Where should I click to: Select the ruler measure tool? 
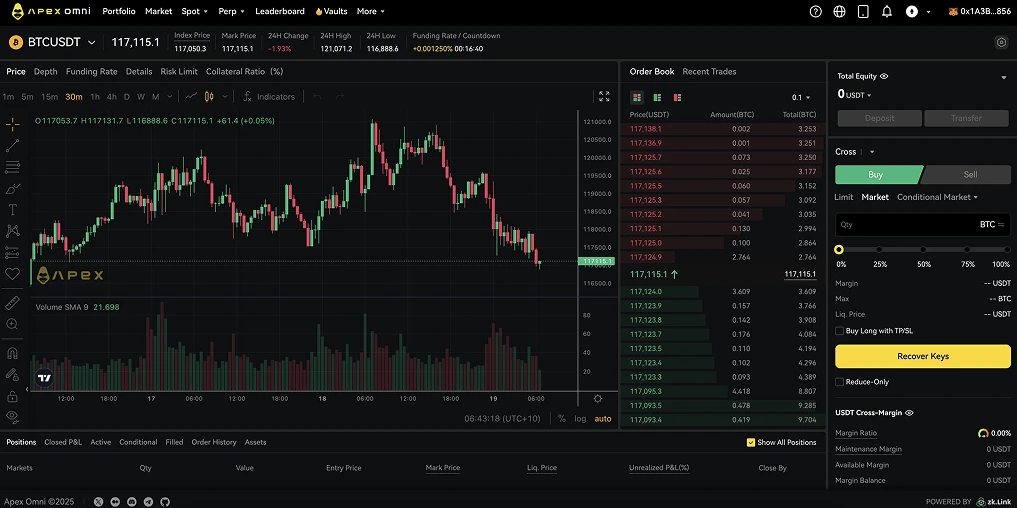12,302
